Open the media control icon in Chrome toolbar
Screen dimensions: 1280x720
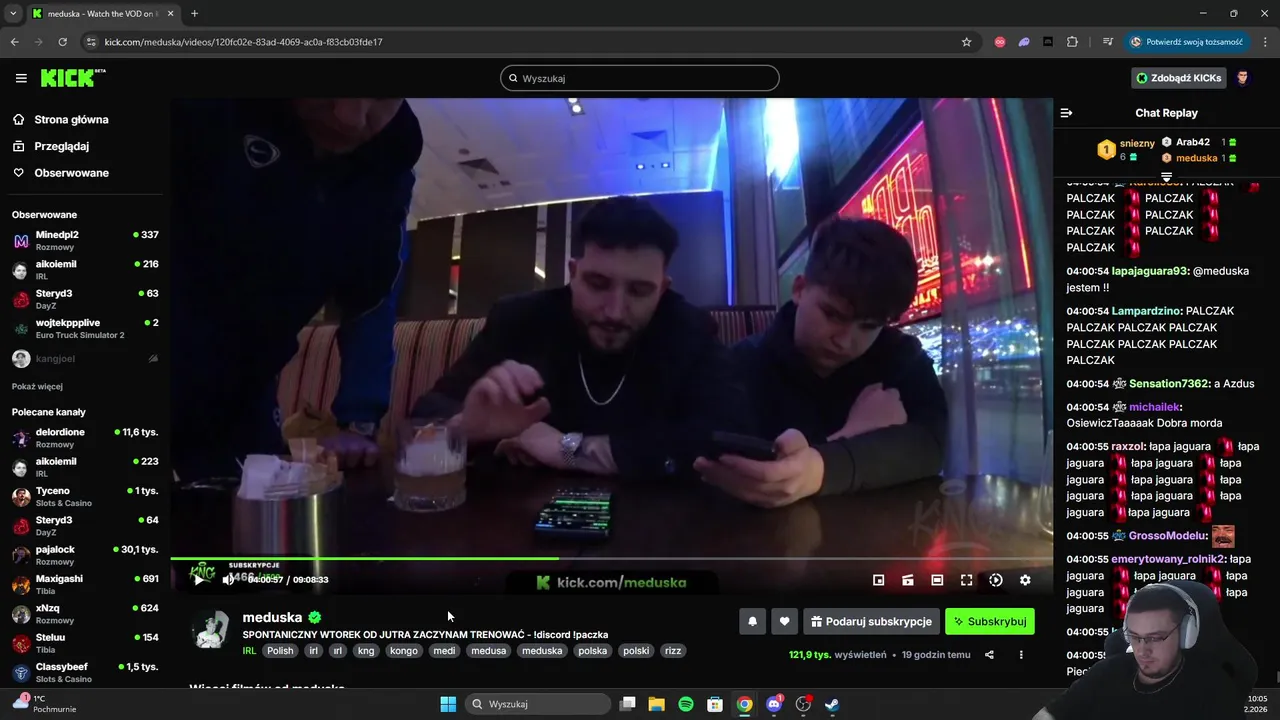[x=1108, y=42]
